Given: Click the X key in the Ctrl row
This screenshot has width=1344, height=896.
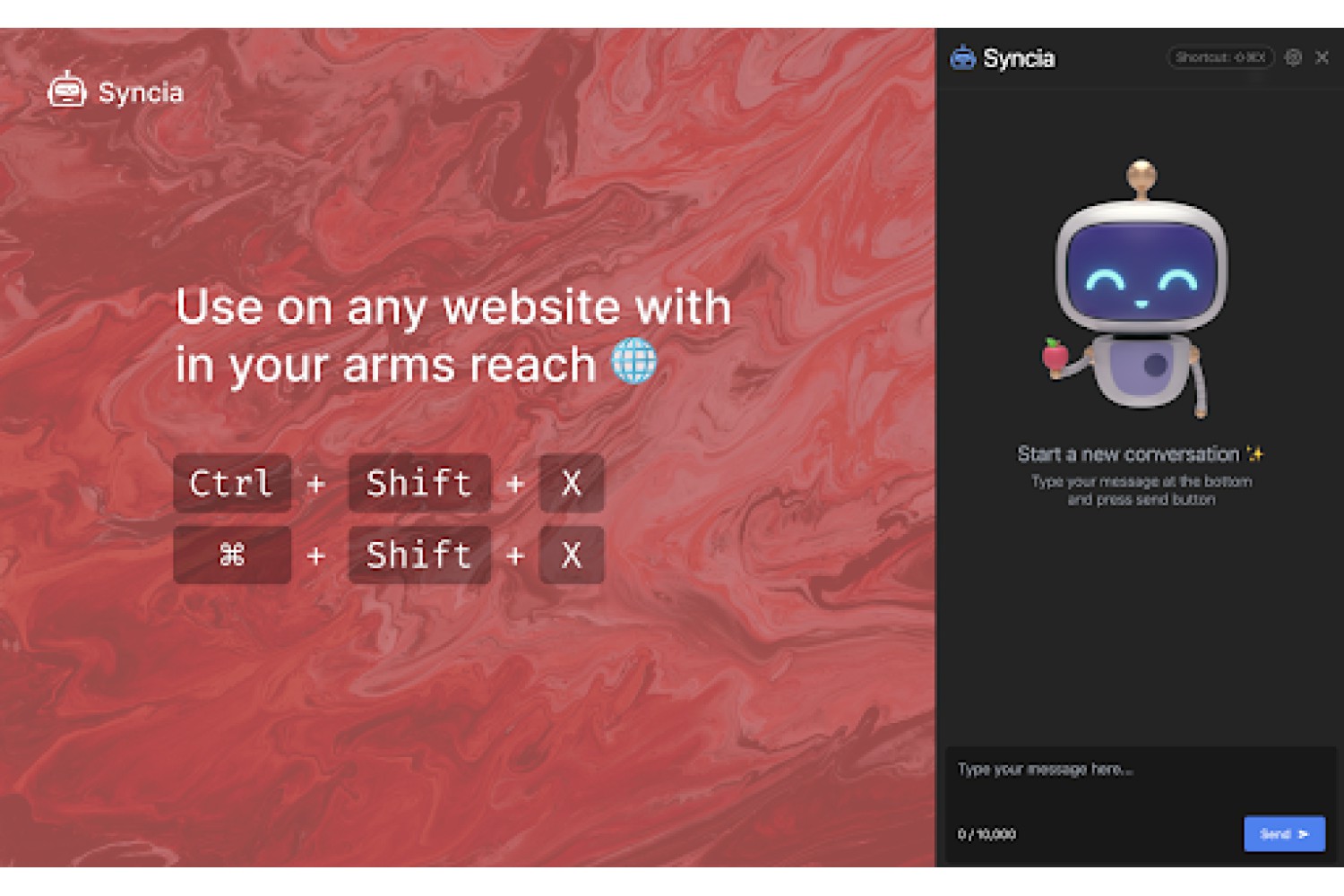Looking at the screenshot, I should pos(572,483).
